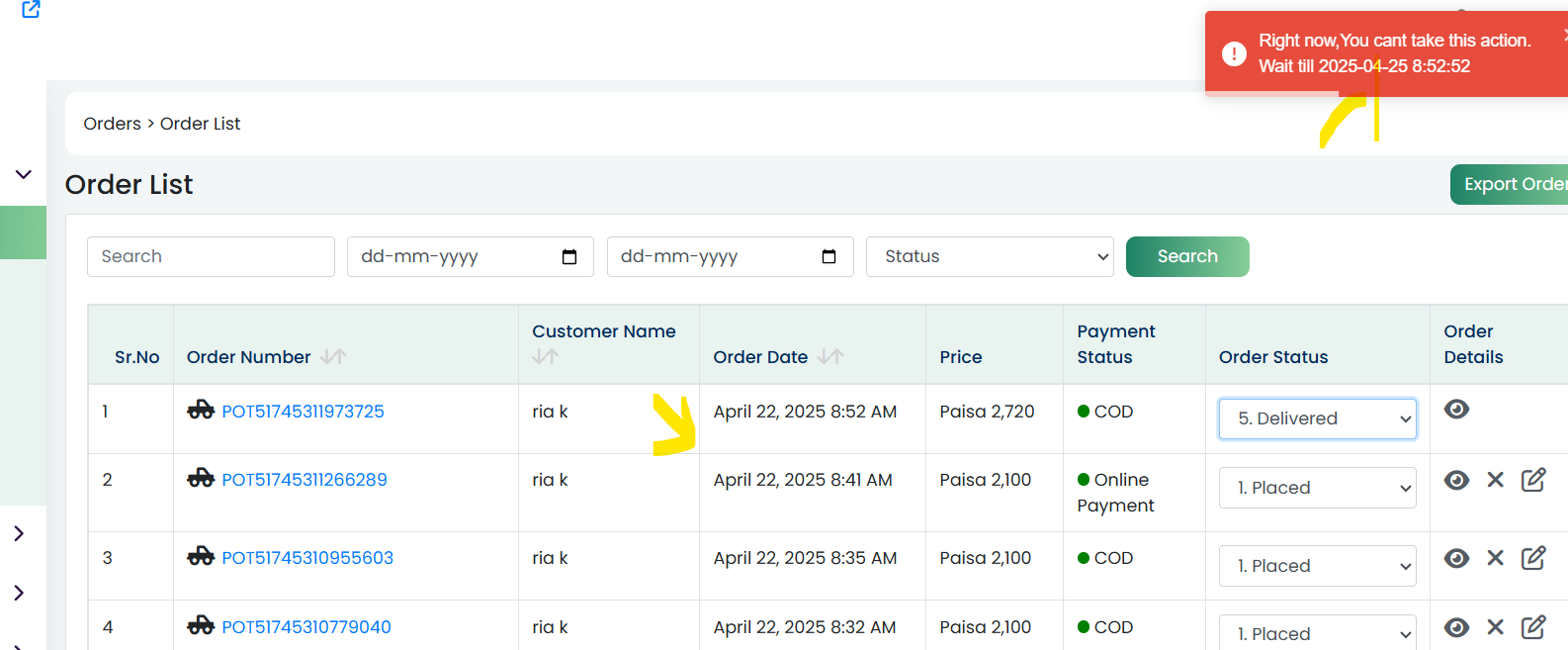Open calendar picker of the first date field
Screen dimensions: 1568x650
tap(569, 257)
